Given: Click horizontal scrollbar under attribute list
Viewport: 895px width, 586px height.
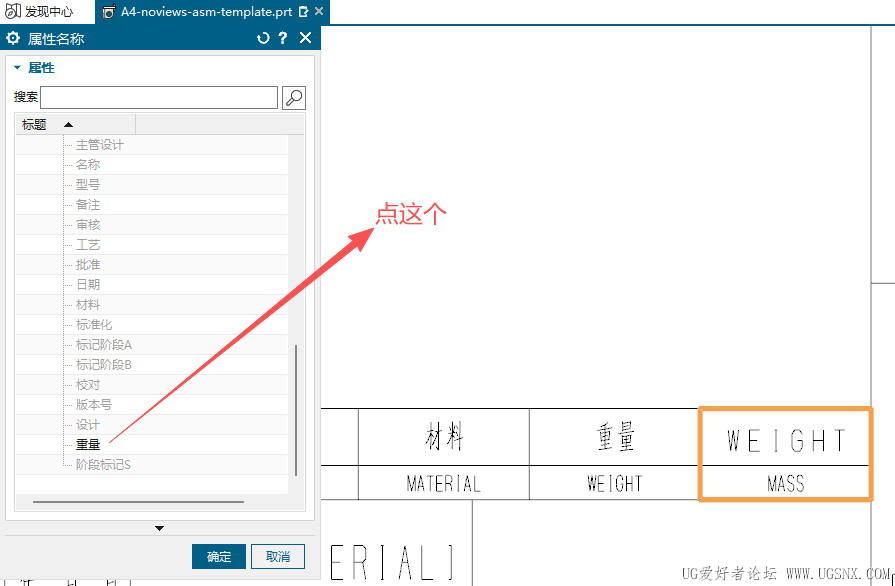Looking at the screenshot, I should pos(138,502).
